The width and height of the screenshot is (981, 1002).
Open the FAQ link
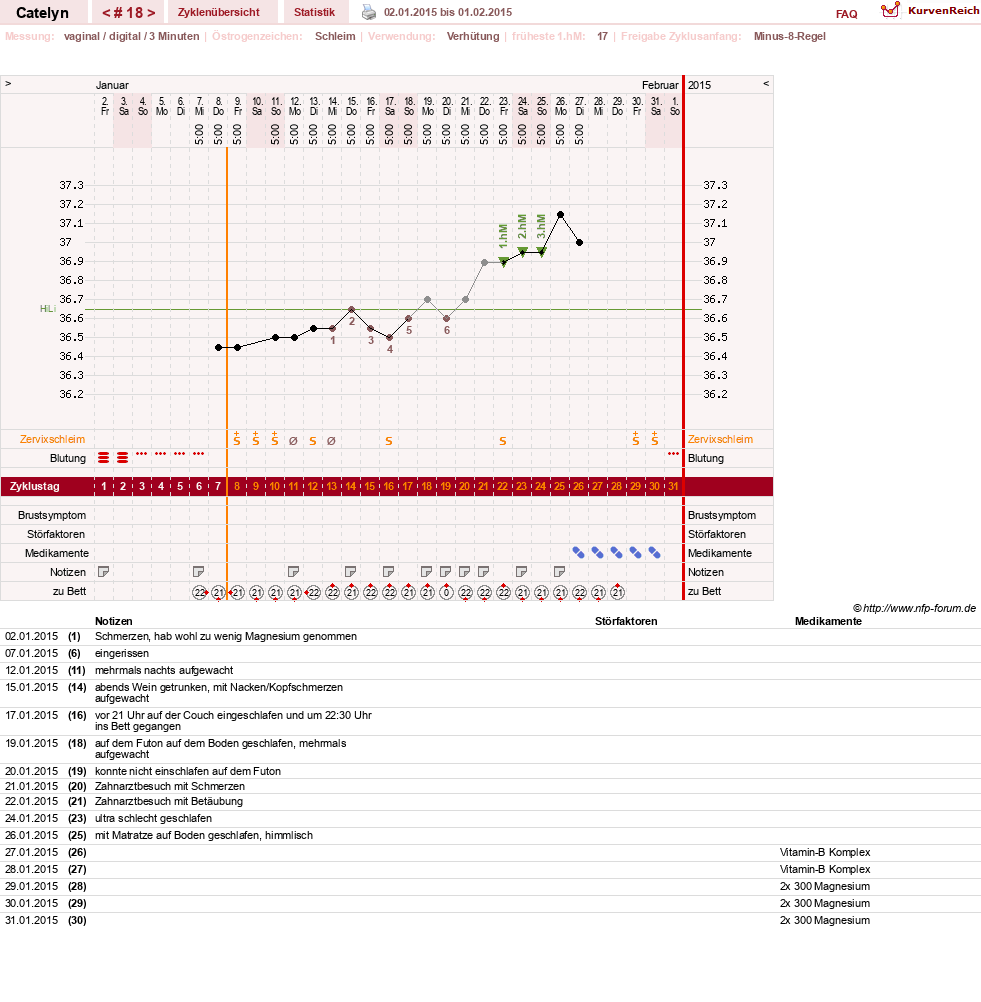click(846, 14)
